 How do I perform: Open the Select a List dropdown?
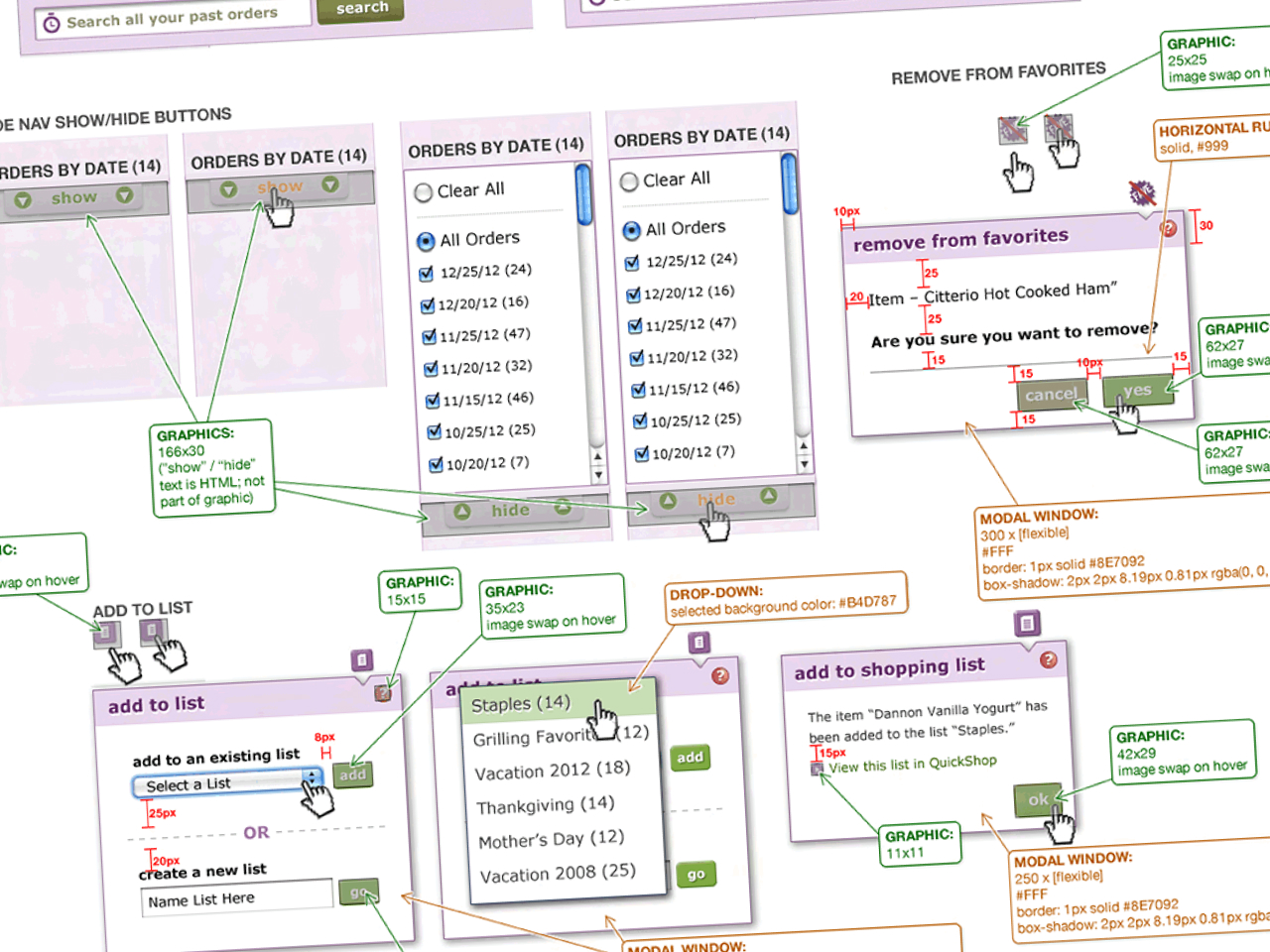point(228,784)
